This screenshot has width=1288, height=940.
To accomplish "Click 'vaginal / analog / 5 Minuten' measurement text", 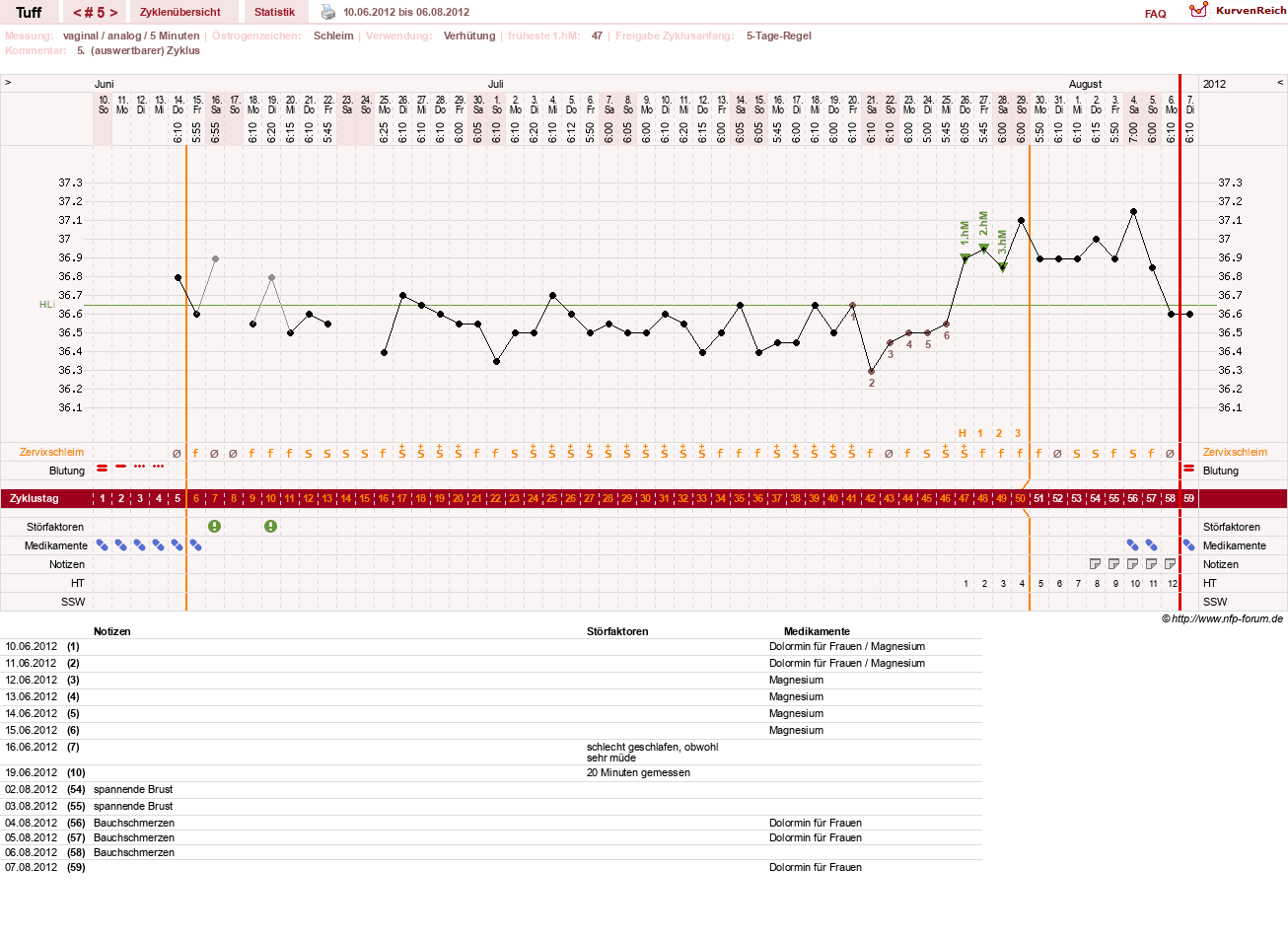I will 131,36.
